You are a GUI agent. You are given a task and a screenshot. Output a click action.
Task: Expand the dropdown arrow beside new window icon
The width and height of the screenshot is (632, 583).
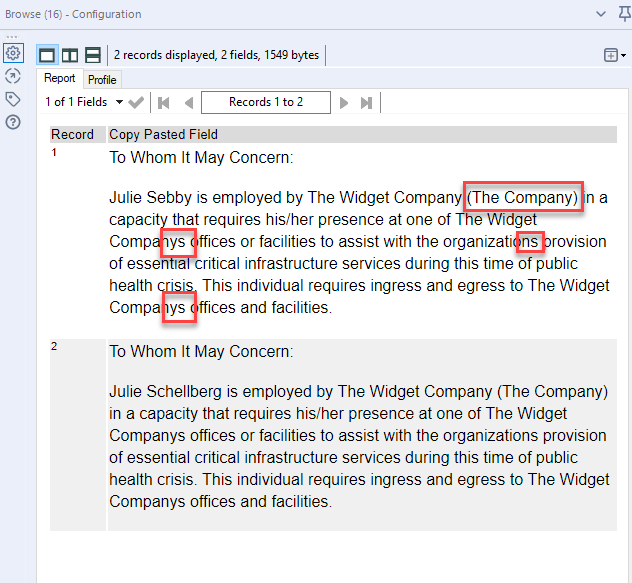(624, 55)
